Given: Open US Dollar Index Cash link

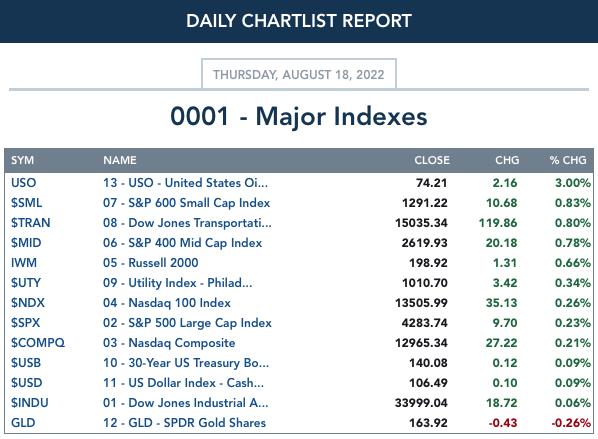Looking at the screenshot, I should coord(183,383).
